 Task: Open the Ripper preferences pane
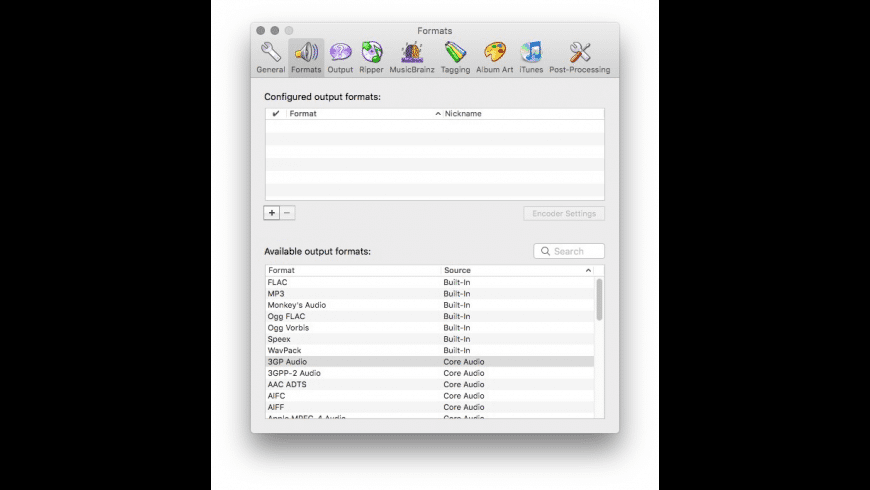371,57
